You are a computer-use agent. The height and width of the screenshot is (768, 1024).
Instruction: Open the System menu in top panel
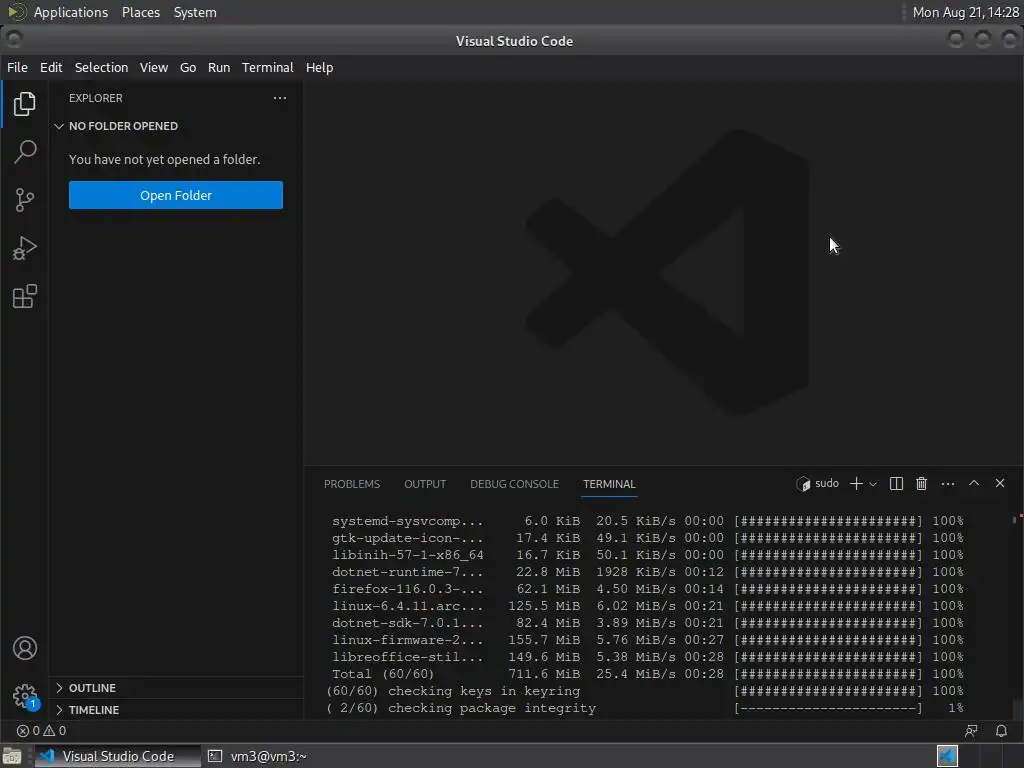point(195,12)
